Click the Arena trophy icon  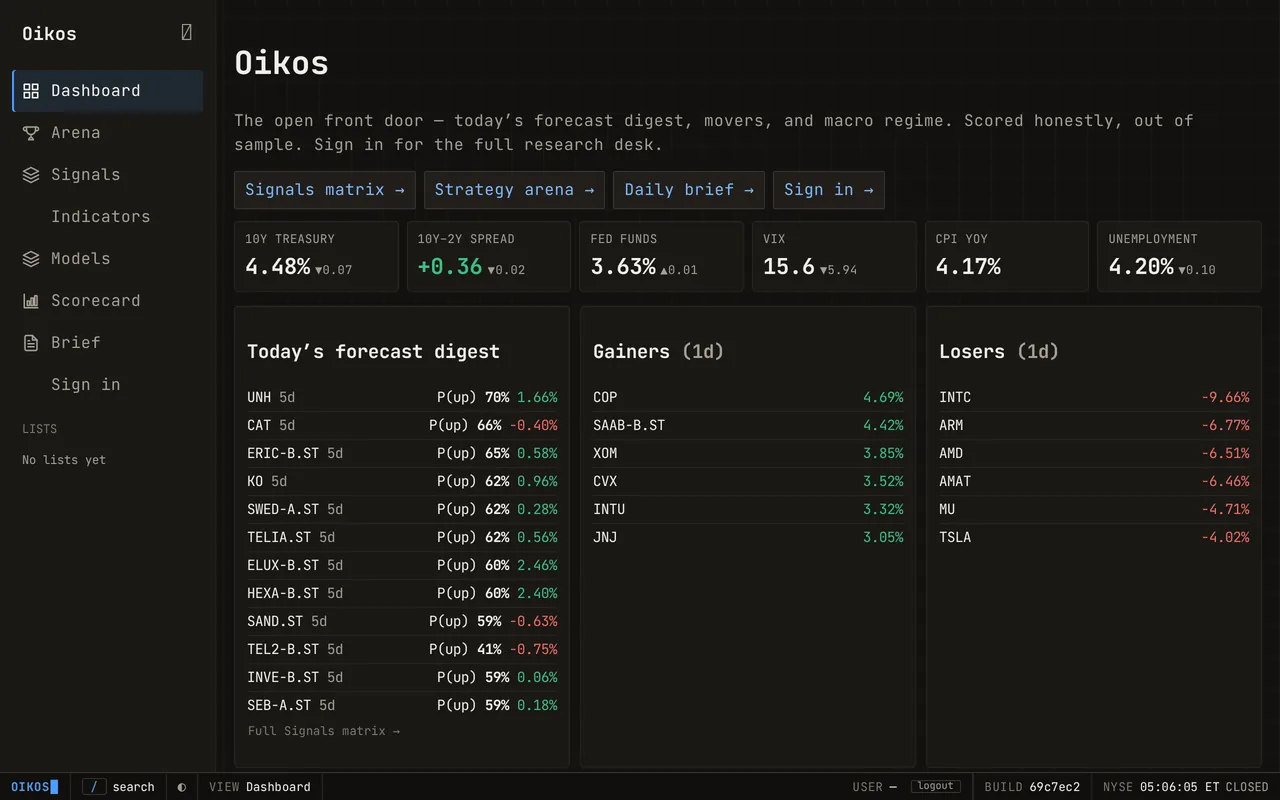pos(31,133)
